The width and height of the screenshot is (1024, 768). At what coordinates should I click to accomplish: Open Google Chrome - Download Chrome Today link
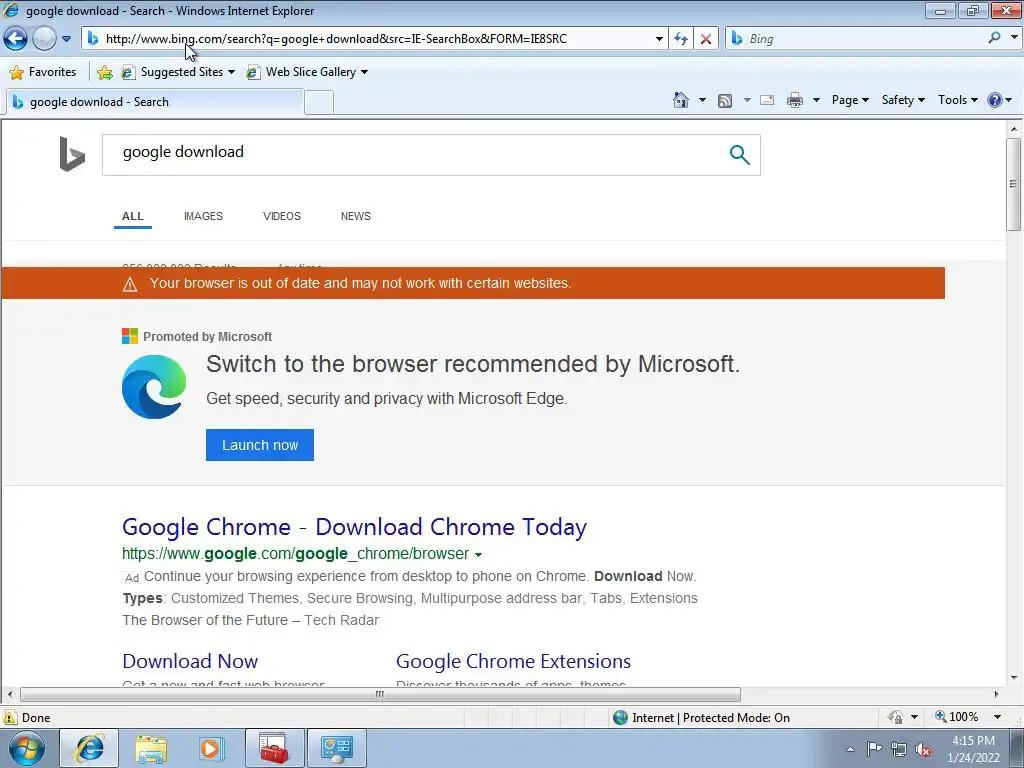pyautogui.click(x=355, y=527)
